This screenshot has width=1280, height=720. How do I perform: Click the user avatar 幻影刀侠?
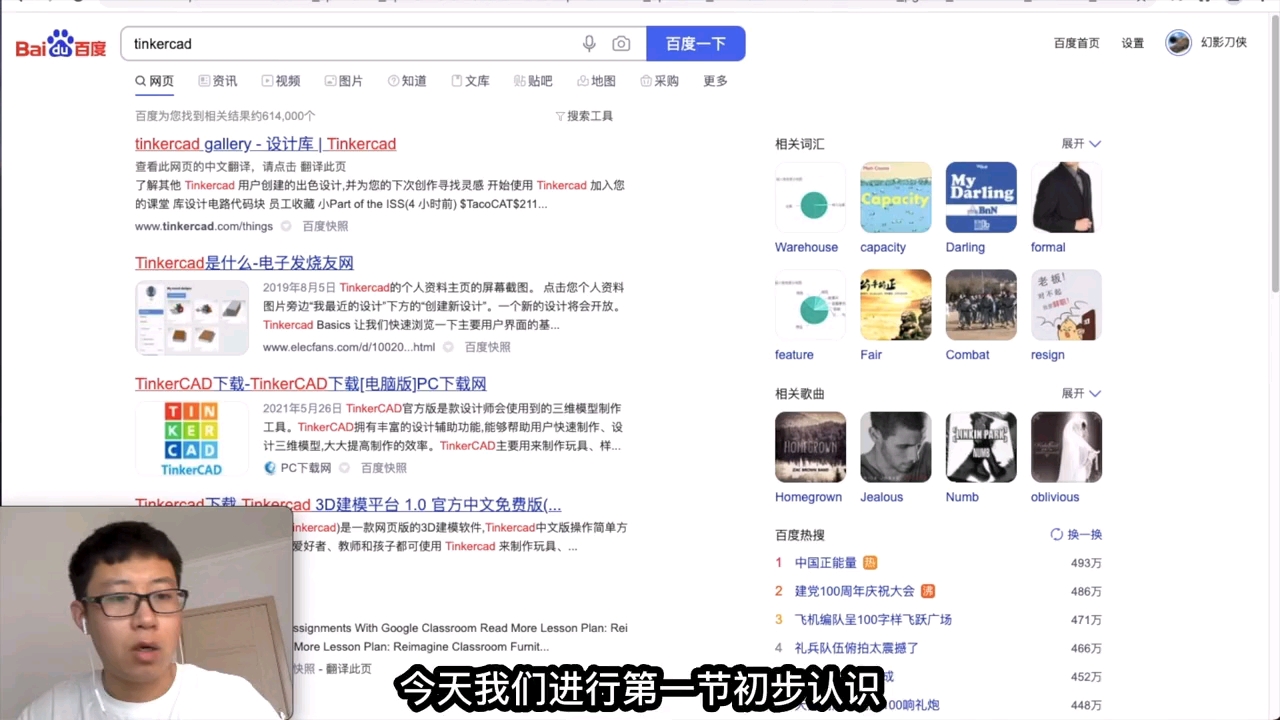[1179, 43]
